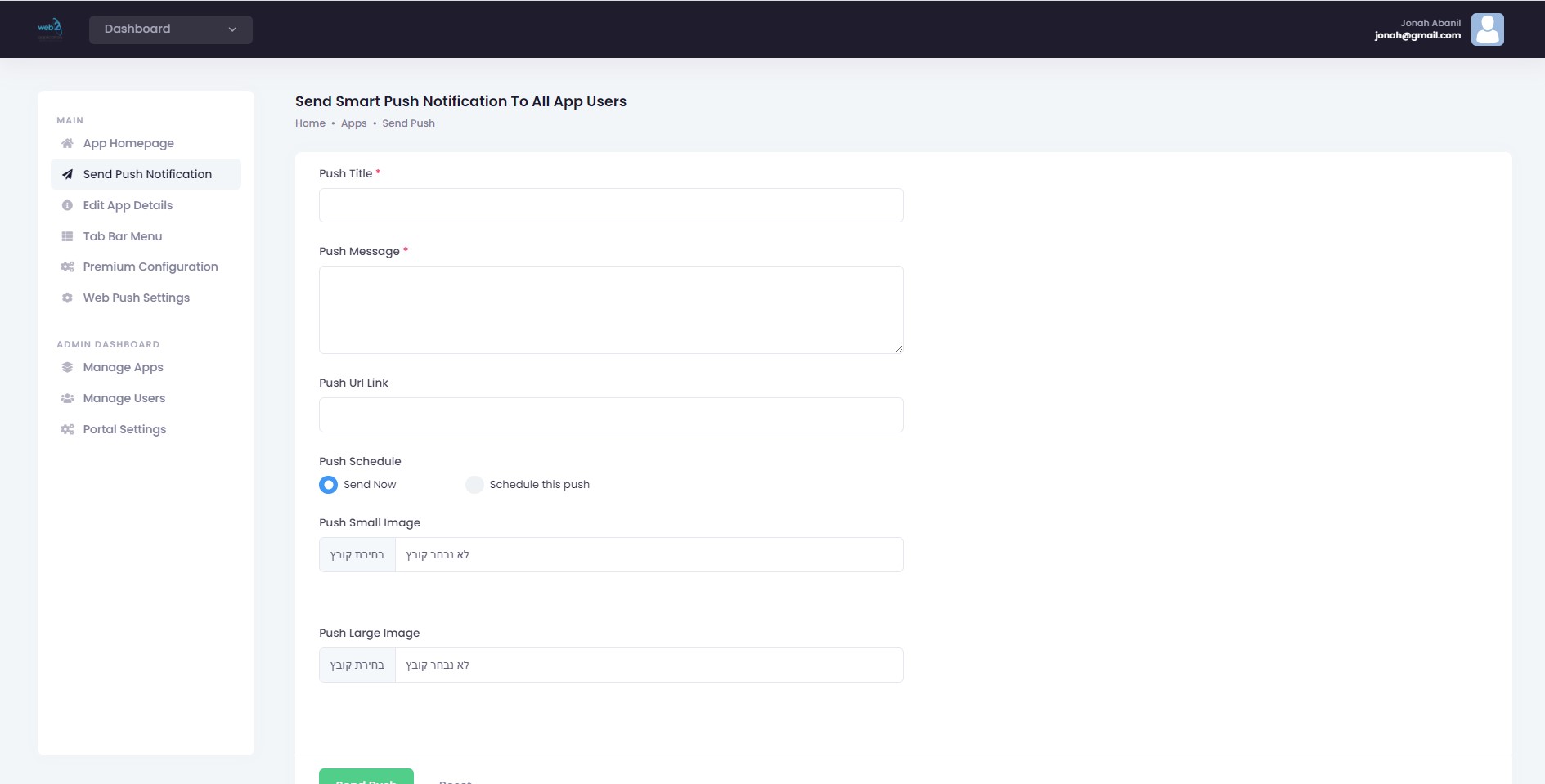Viewport: 1545px width, 784px height.
Task: Click the users icon beside Manage Users
Action: (x=67, y=398)
